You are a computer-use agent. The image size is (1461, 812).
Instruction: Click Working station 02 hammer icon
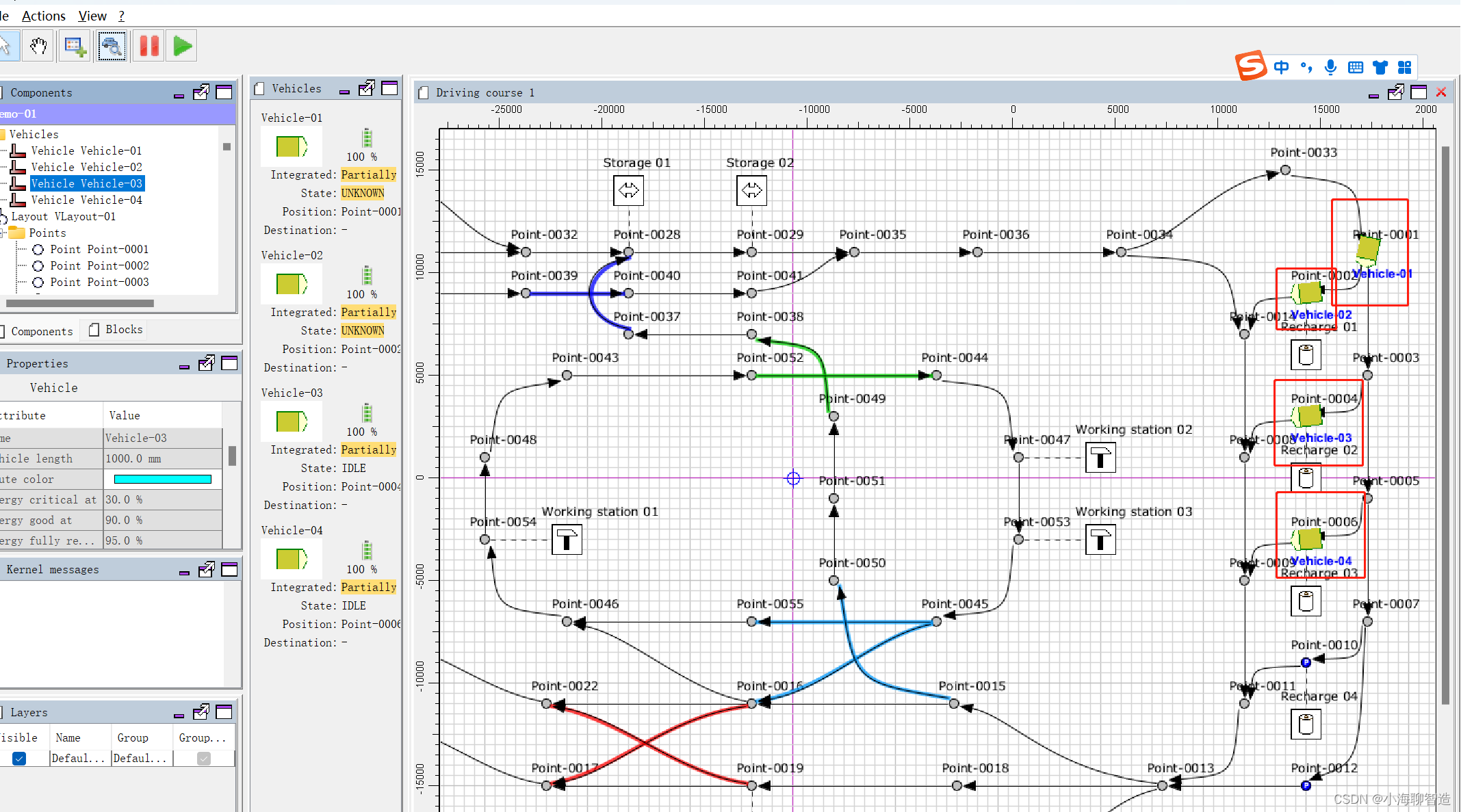(1100, 458)
